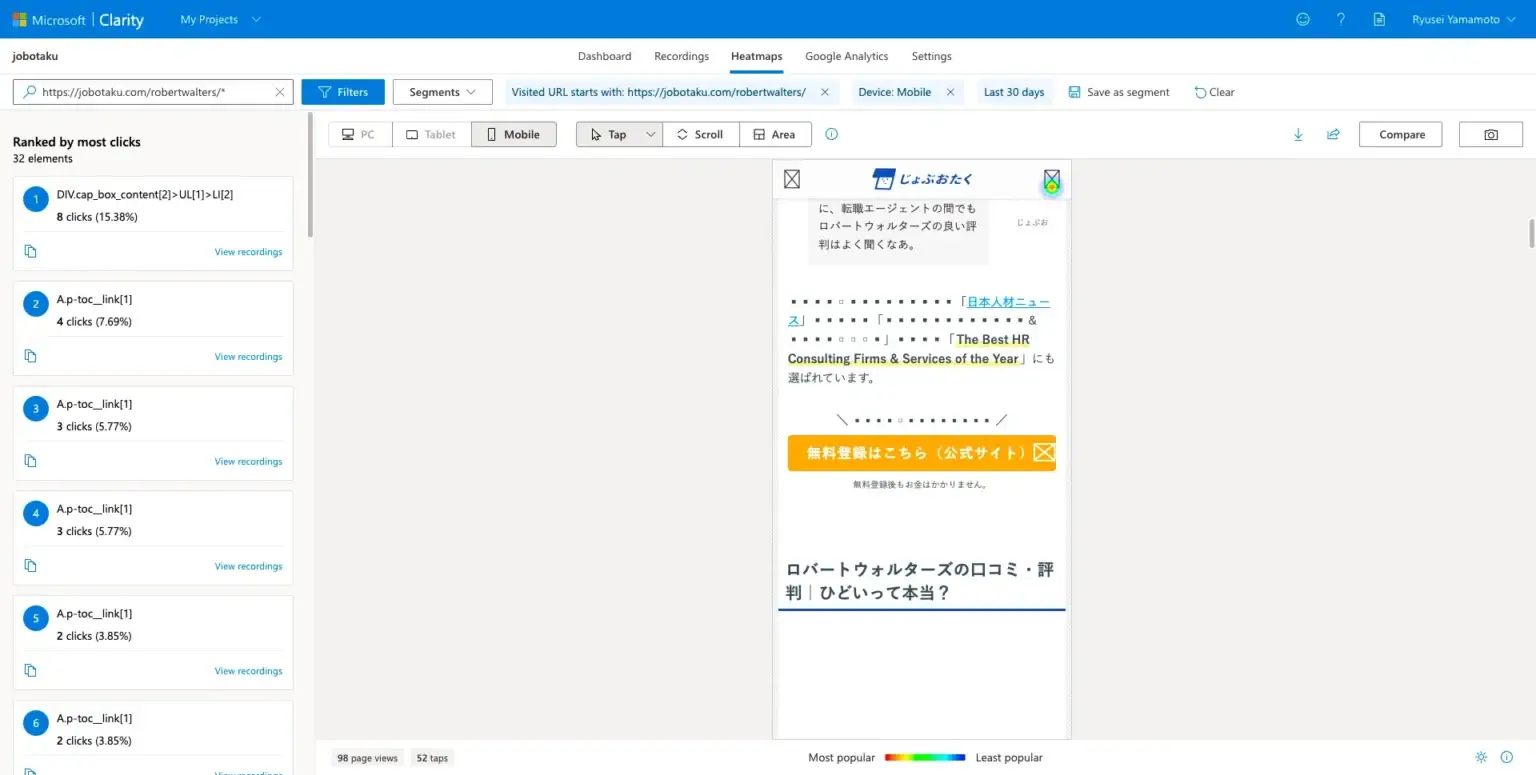This screenshot has width=1536, height=775.
Task: Click the info icon next to Area
Action: click(x=831, y=134)
